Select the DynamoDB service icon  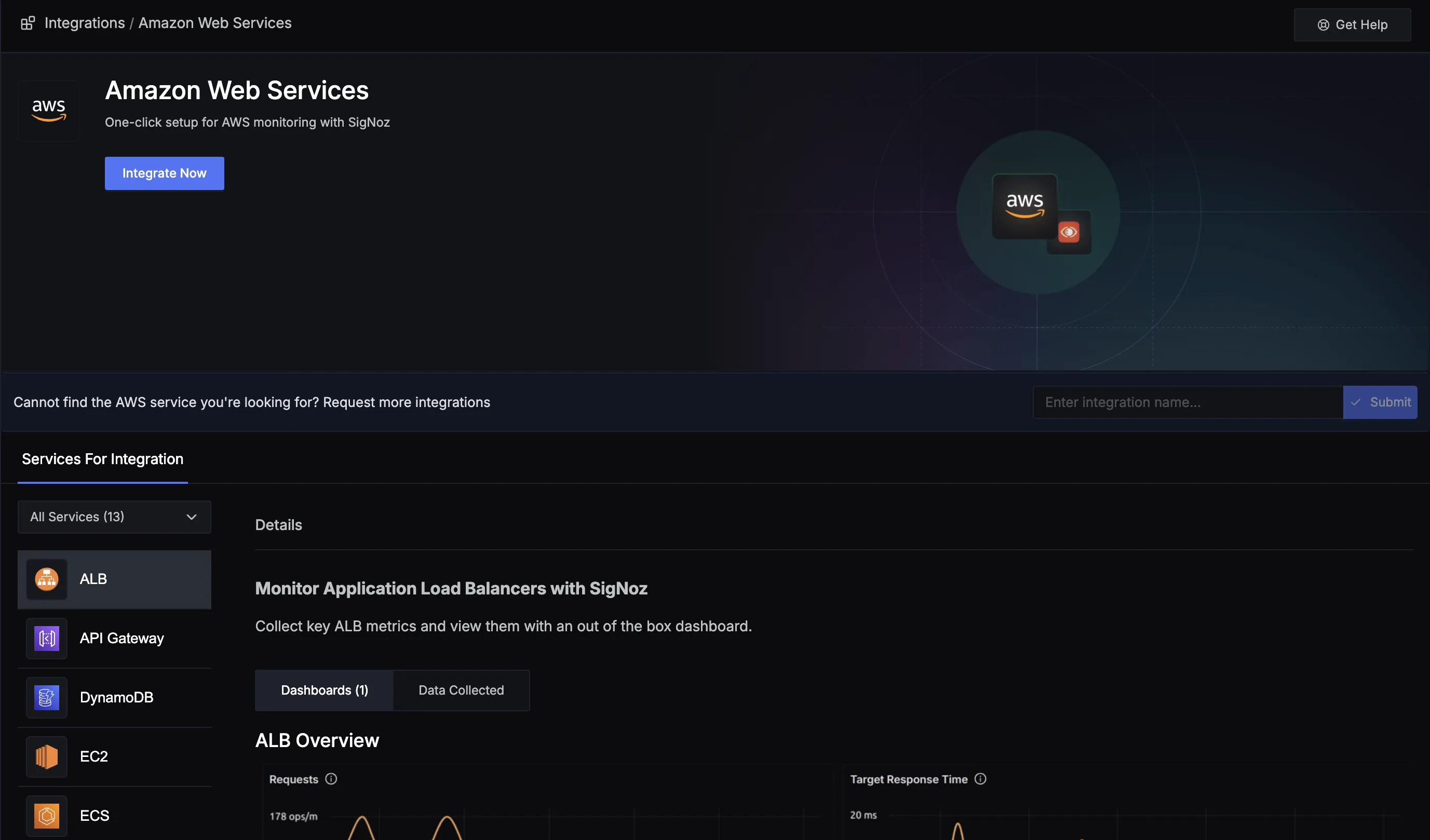[x=47, y=697]
